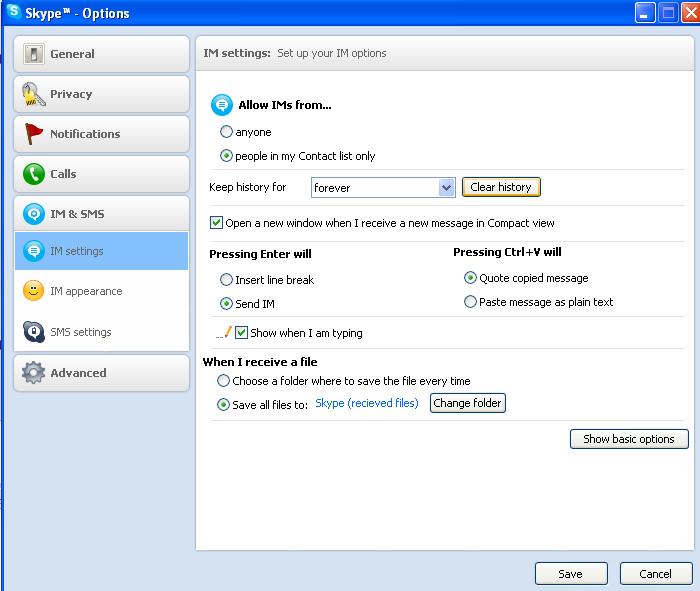The image size is (700, 591).
Task: Click Show basic options button
Action: pyautogui.click(x=629, y=439)
